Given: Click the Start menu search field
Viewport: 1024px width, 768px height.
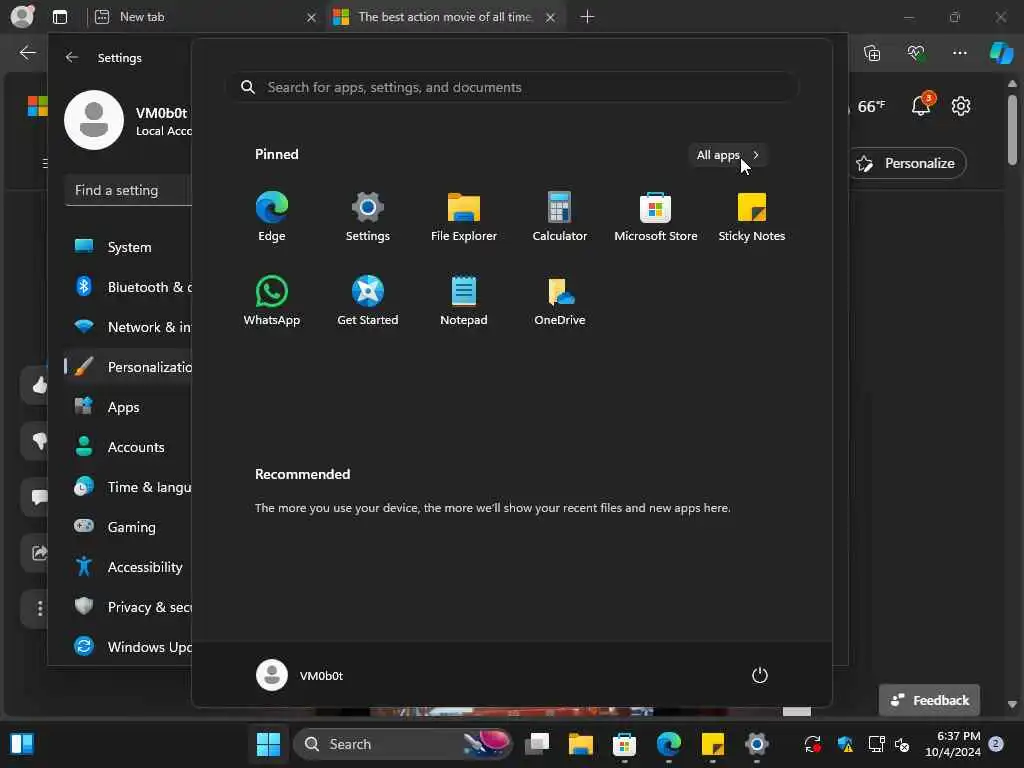Looking at the screenshot, I should pyautogui.click(x=513, y=87).
